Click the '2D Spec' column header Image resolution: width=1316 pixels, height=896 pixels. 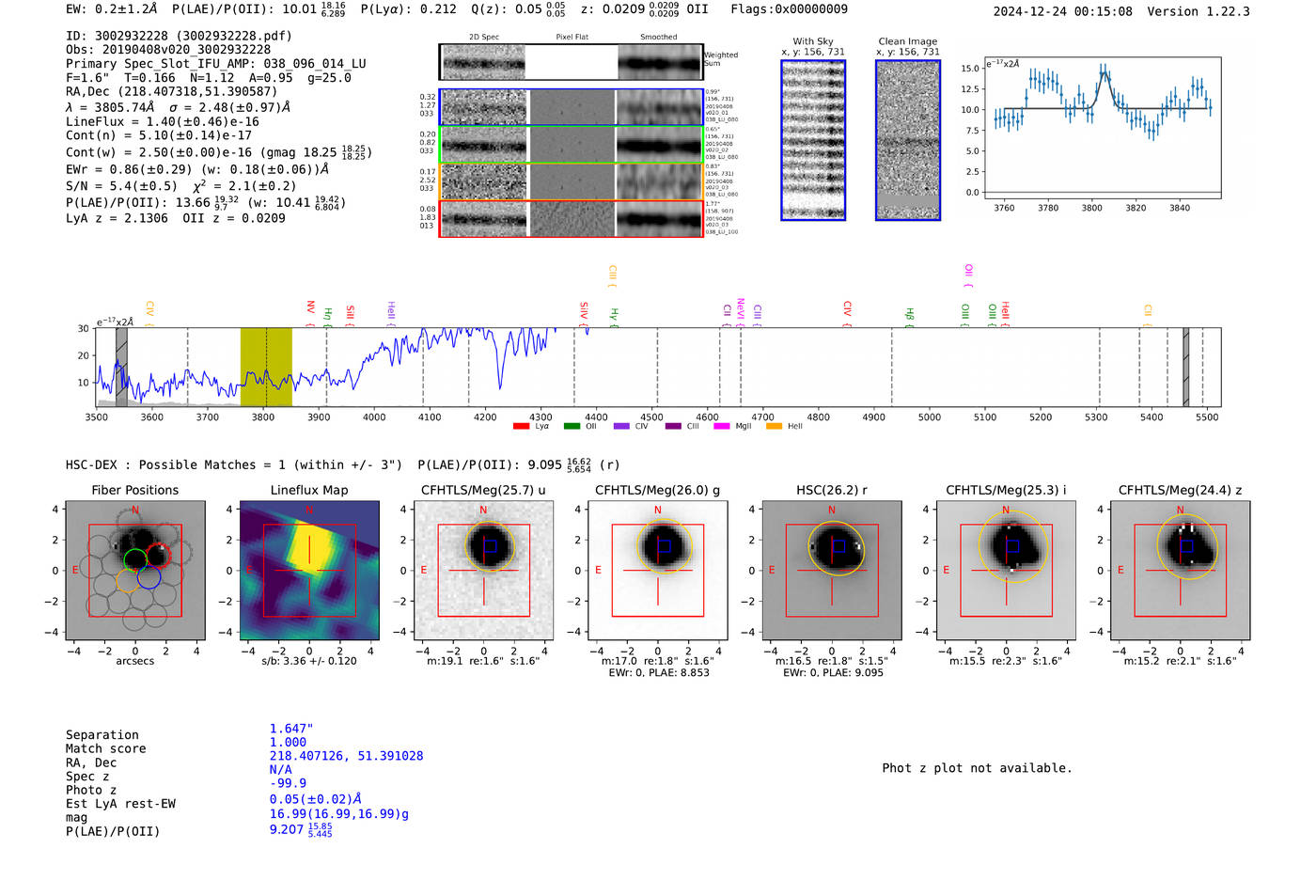(x=484, y=38)
